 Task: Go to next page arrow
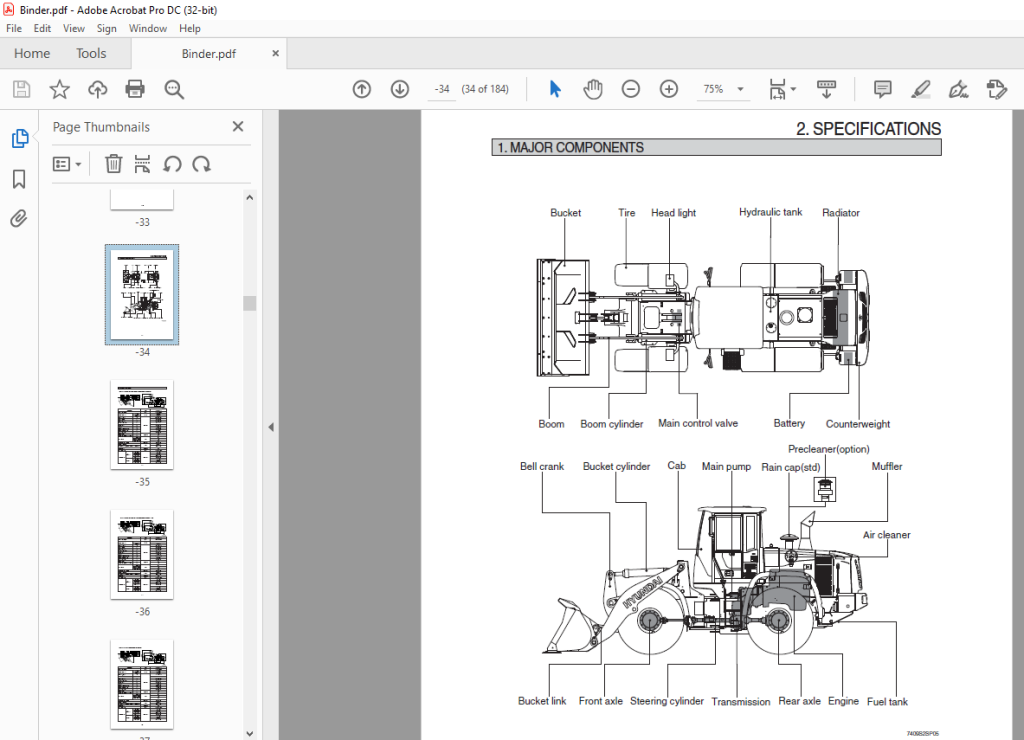400,89
